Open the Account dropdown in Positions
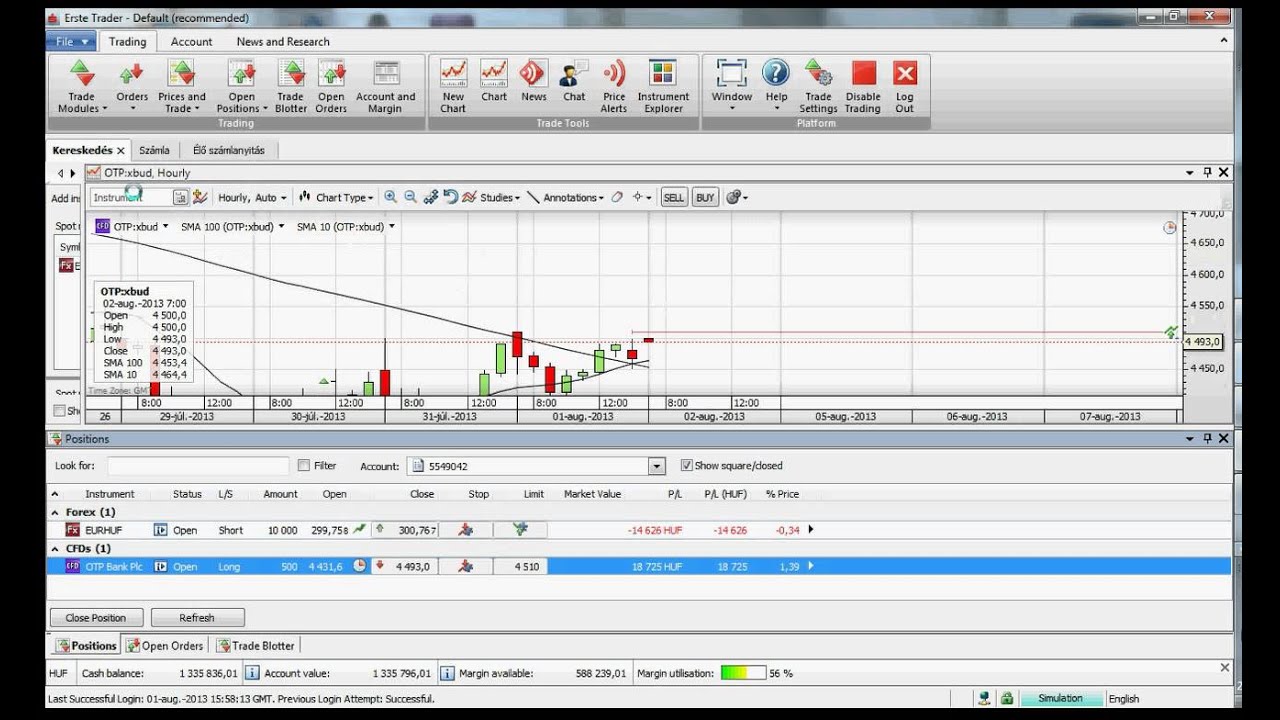 point(656,466)
